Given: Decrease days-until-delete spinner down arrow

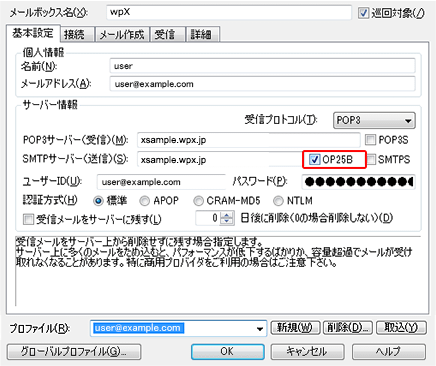Looking at the screenshot, I should click(227, 221).
